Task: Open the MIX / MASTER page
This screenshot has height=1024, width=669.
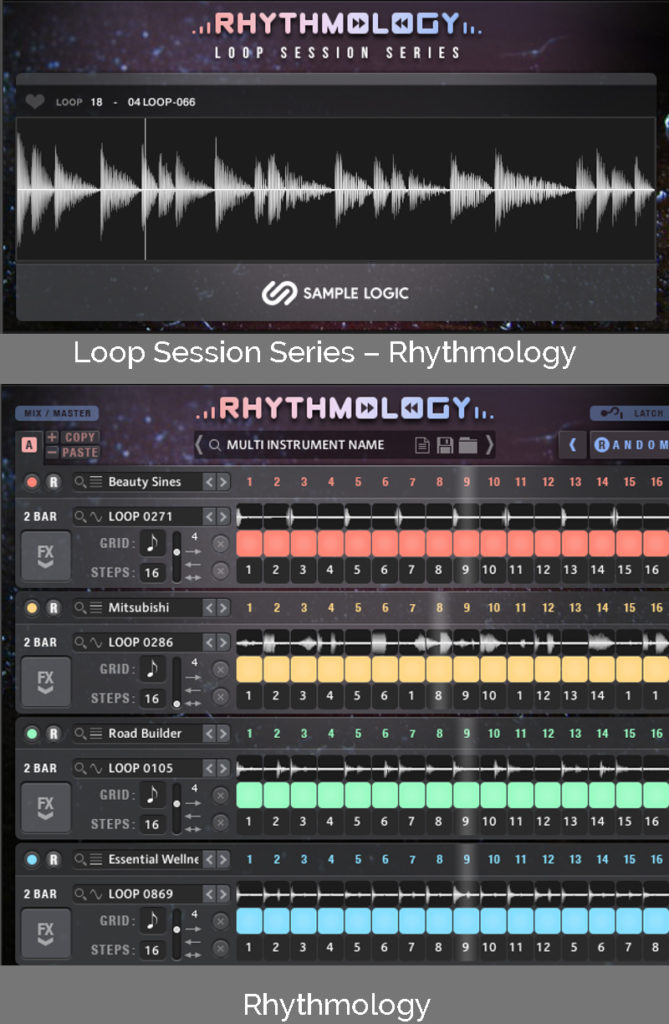Action: [x=57, y=413]
